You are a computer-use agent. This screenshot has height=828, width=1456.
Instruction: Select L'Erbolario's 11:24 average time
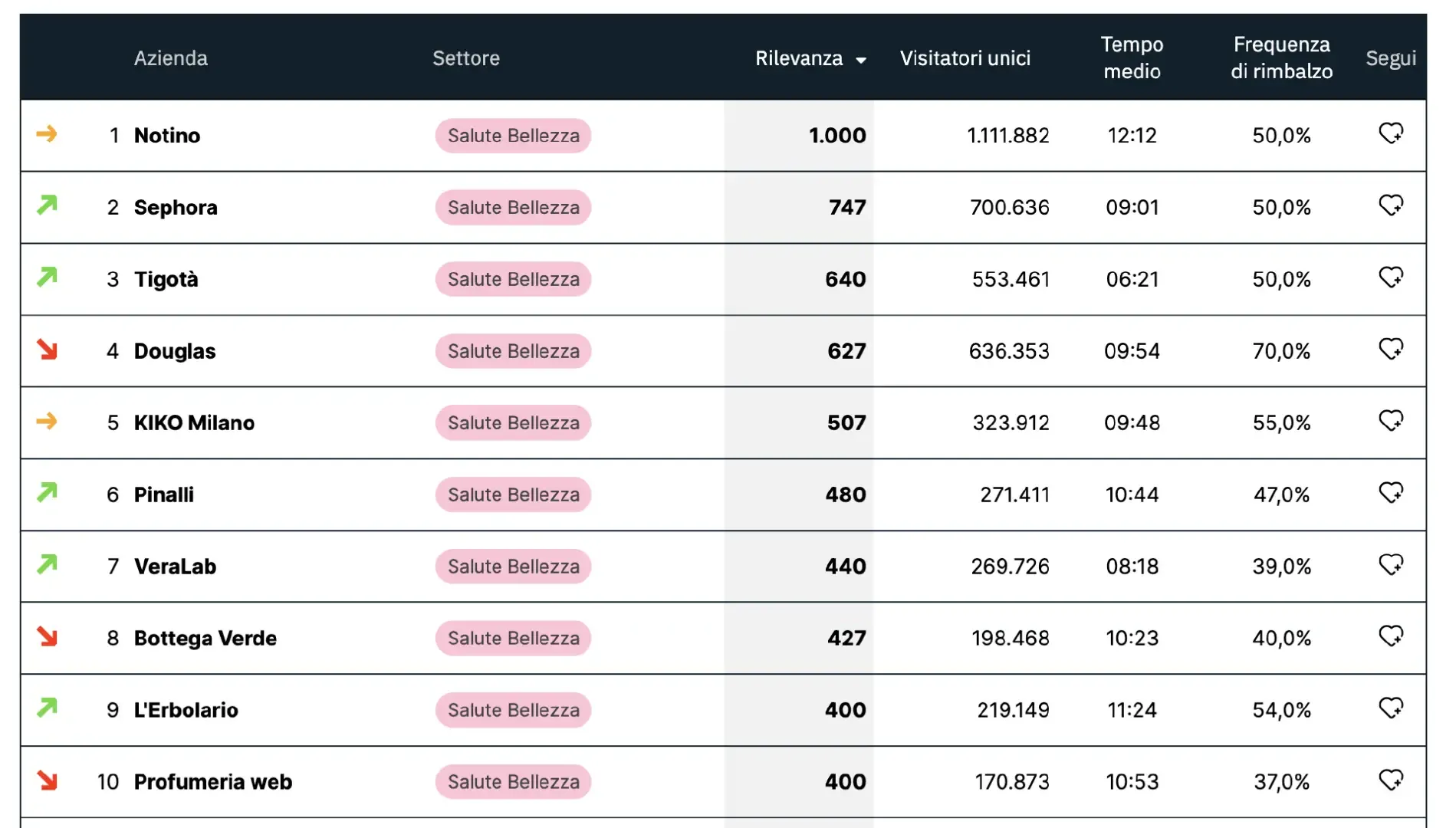pyautogui.click(x=1132, y=710)
